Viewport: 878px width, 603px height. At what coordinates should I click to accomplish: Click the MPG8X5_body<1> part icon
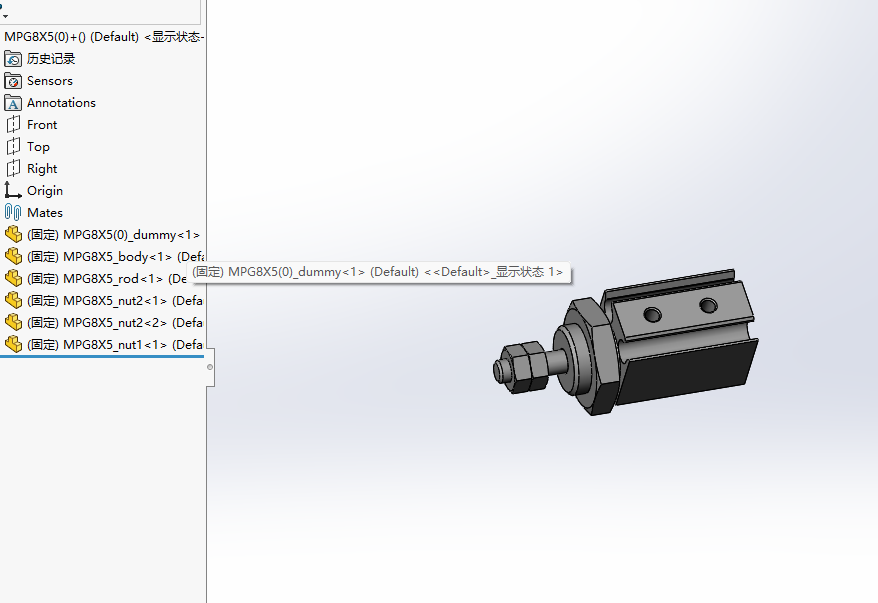tap(13, 256)
